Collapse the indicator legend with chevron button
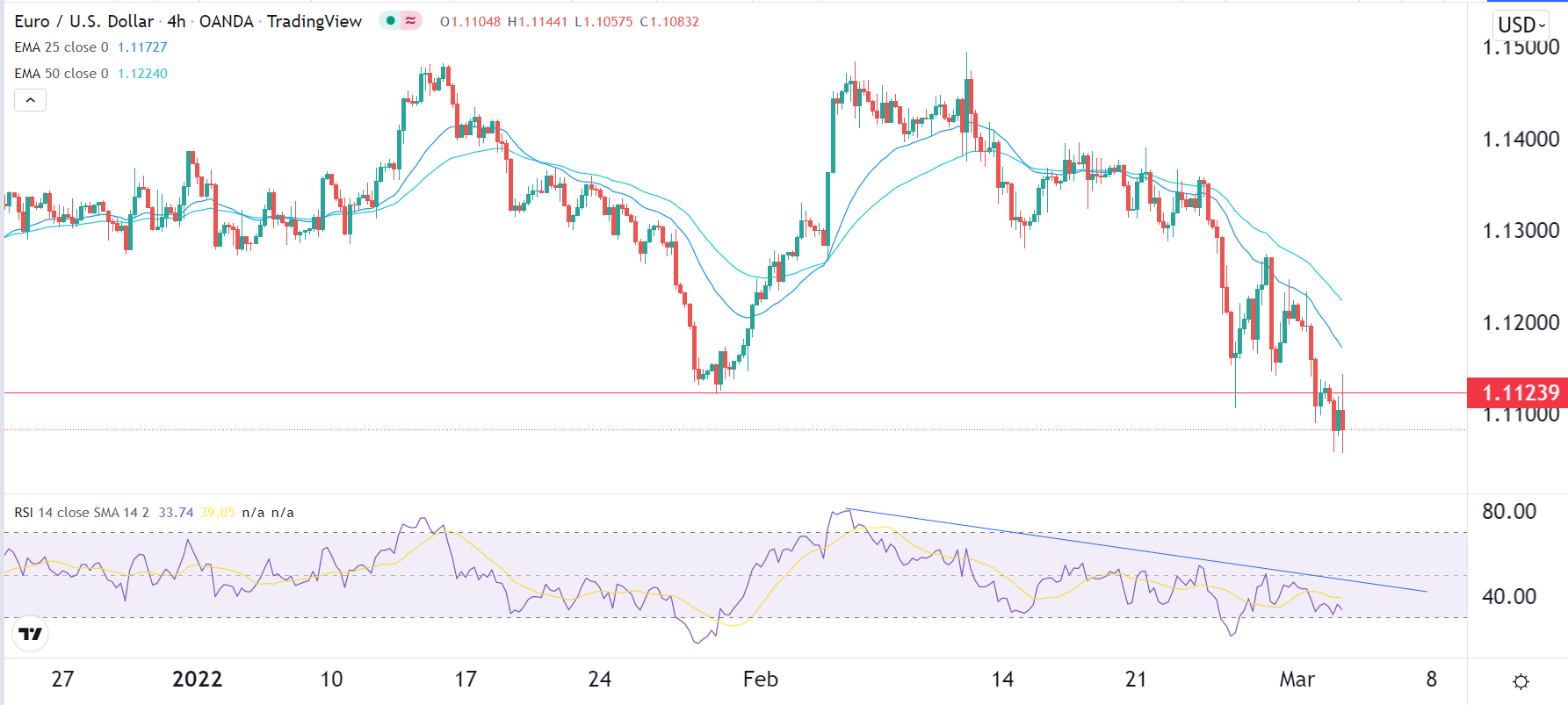The width and height of the screenshot is (1568, 705). point(30,100)
